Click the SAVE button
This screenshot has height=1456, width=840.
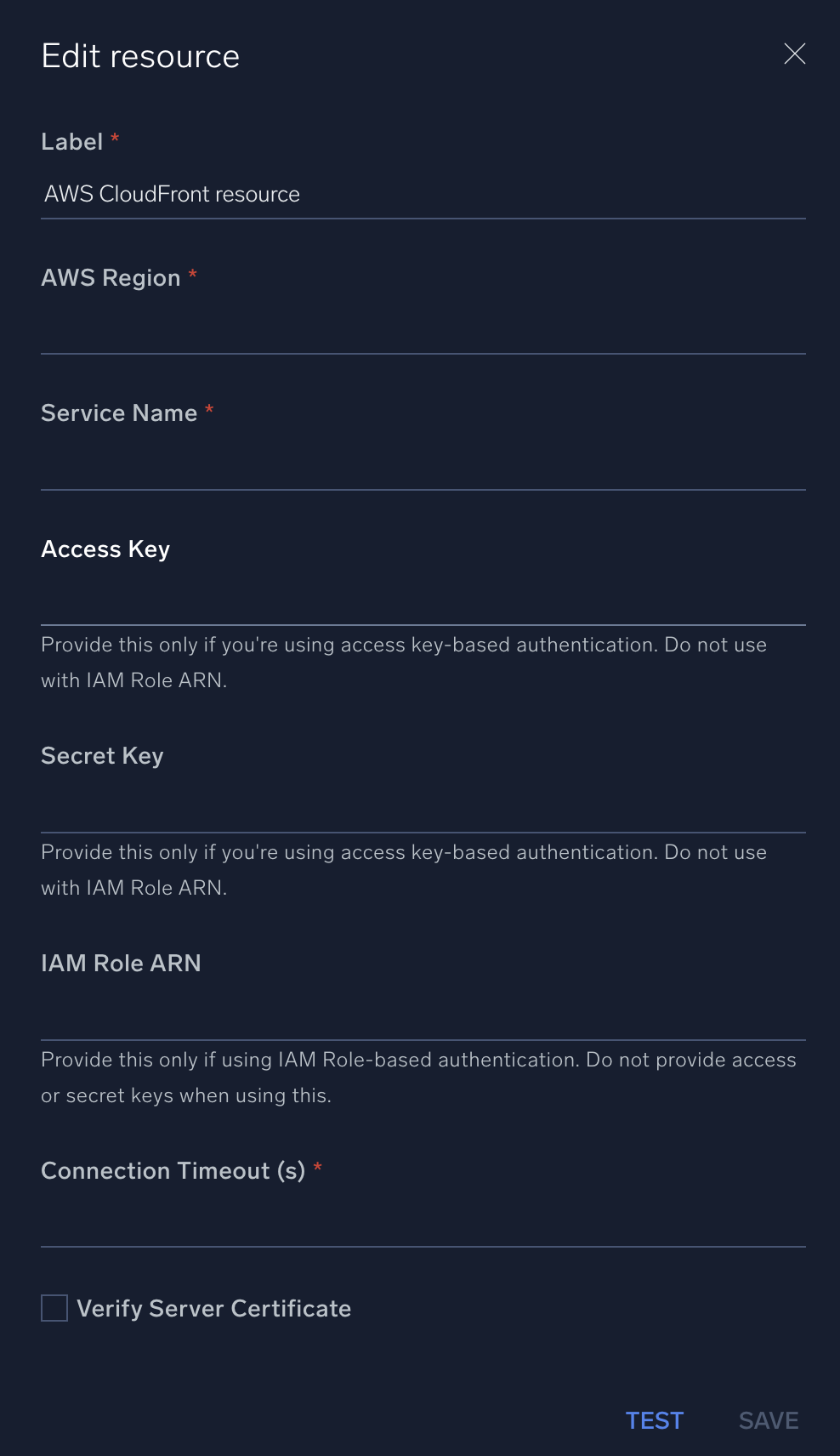[x=767, y=1420]
